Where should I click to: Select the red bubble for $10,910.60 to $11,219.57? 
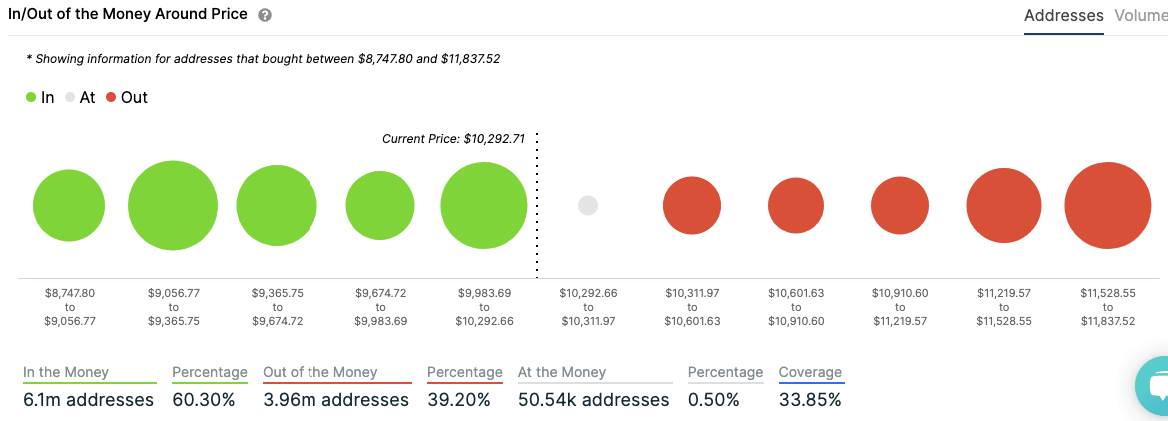point(900,206)
